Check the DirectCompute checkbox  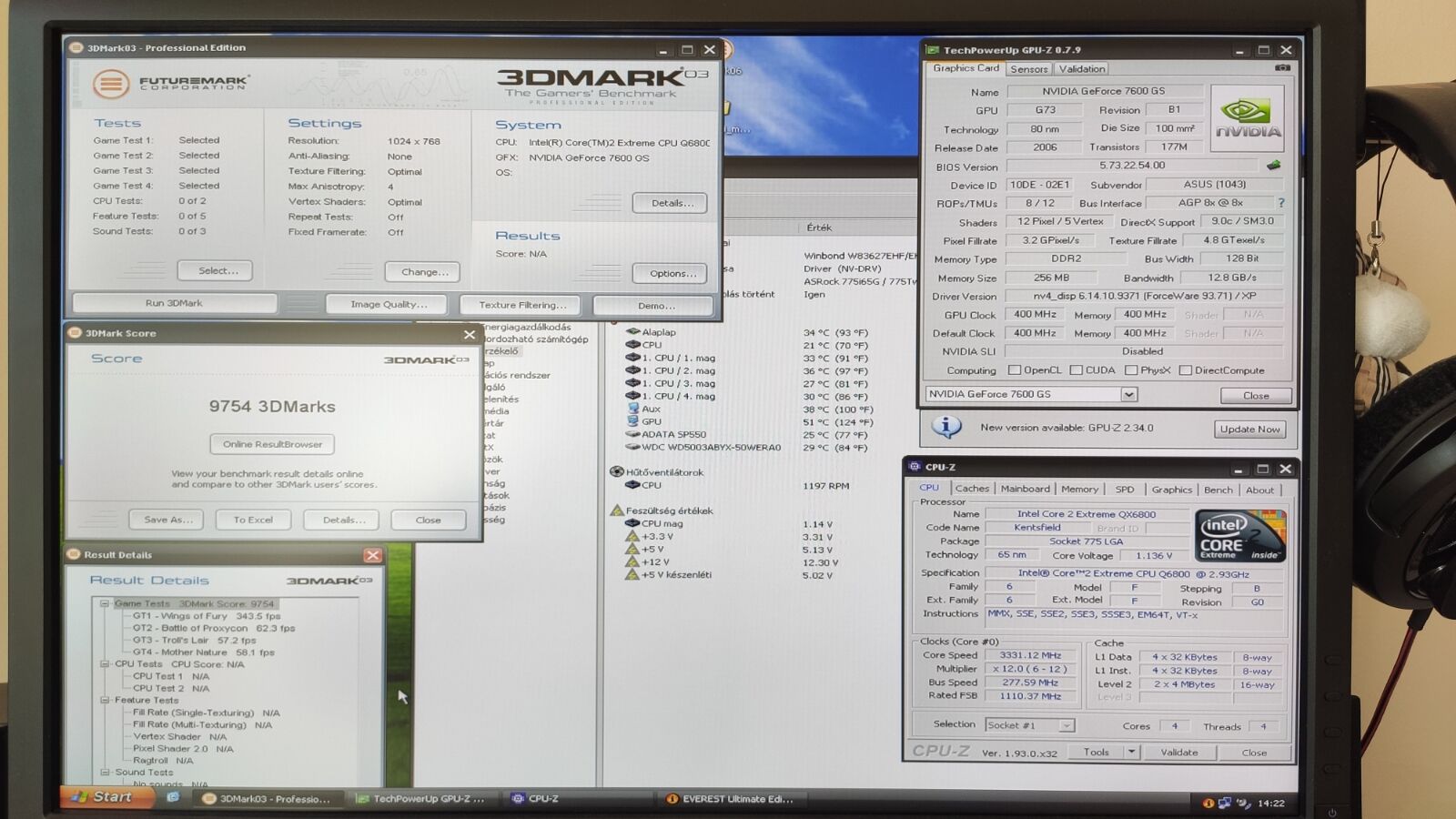1186,370
